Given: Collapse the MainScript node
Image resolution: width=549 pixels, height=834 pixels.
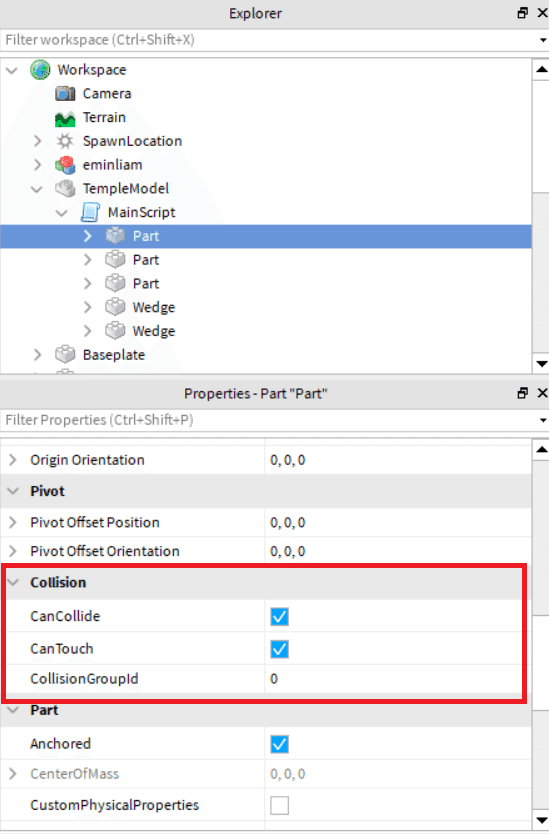Looking at the screenshot, I should (x=62, y=213).
